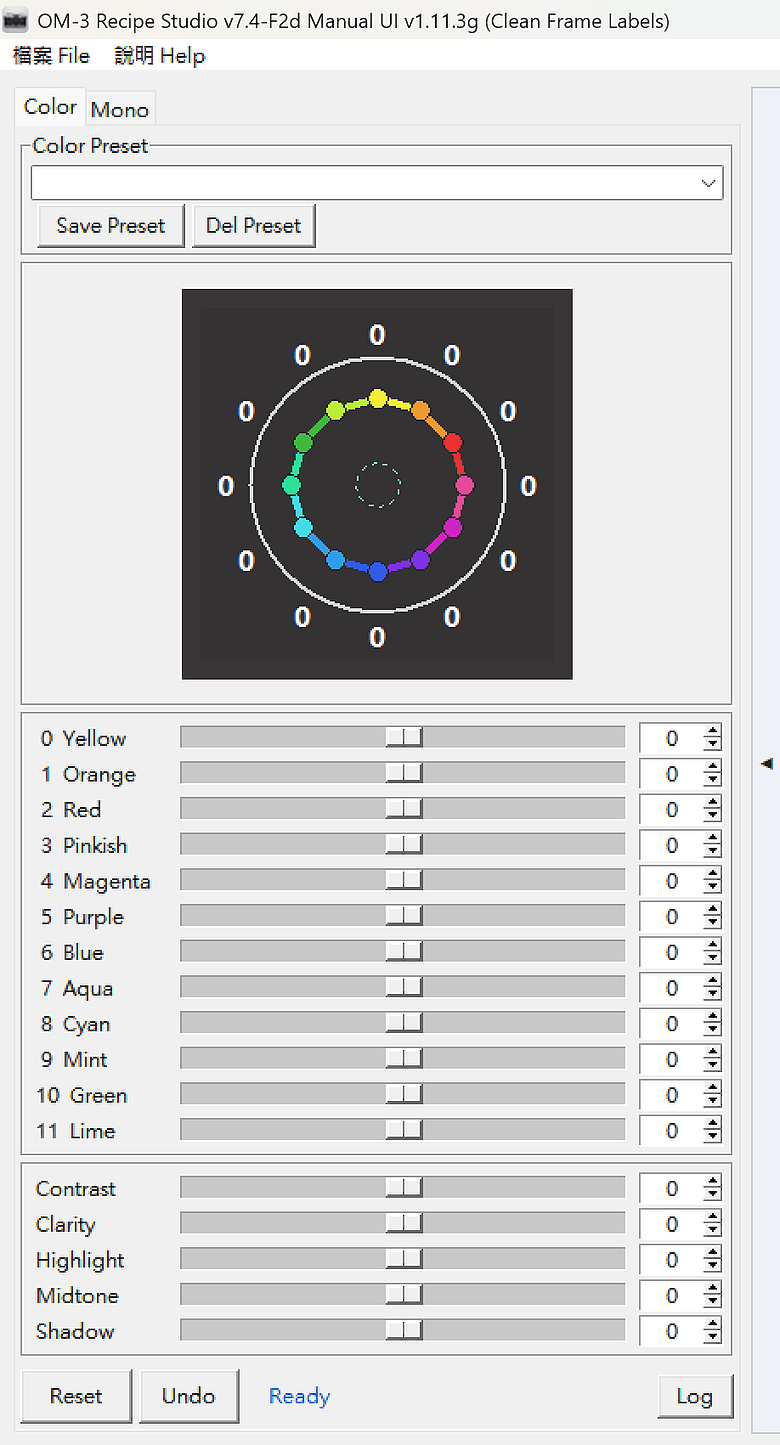The height and width of the screenshot is (1445, 780).
Task: Click the mint dot on color wheel
Action: 291,485
